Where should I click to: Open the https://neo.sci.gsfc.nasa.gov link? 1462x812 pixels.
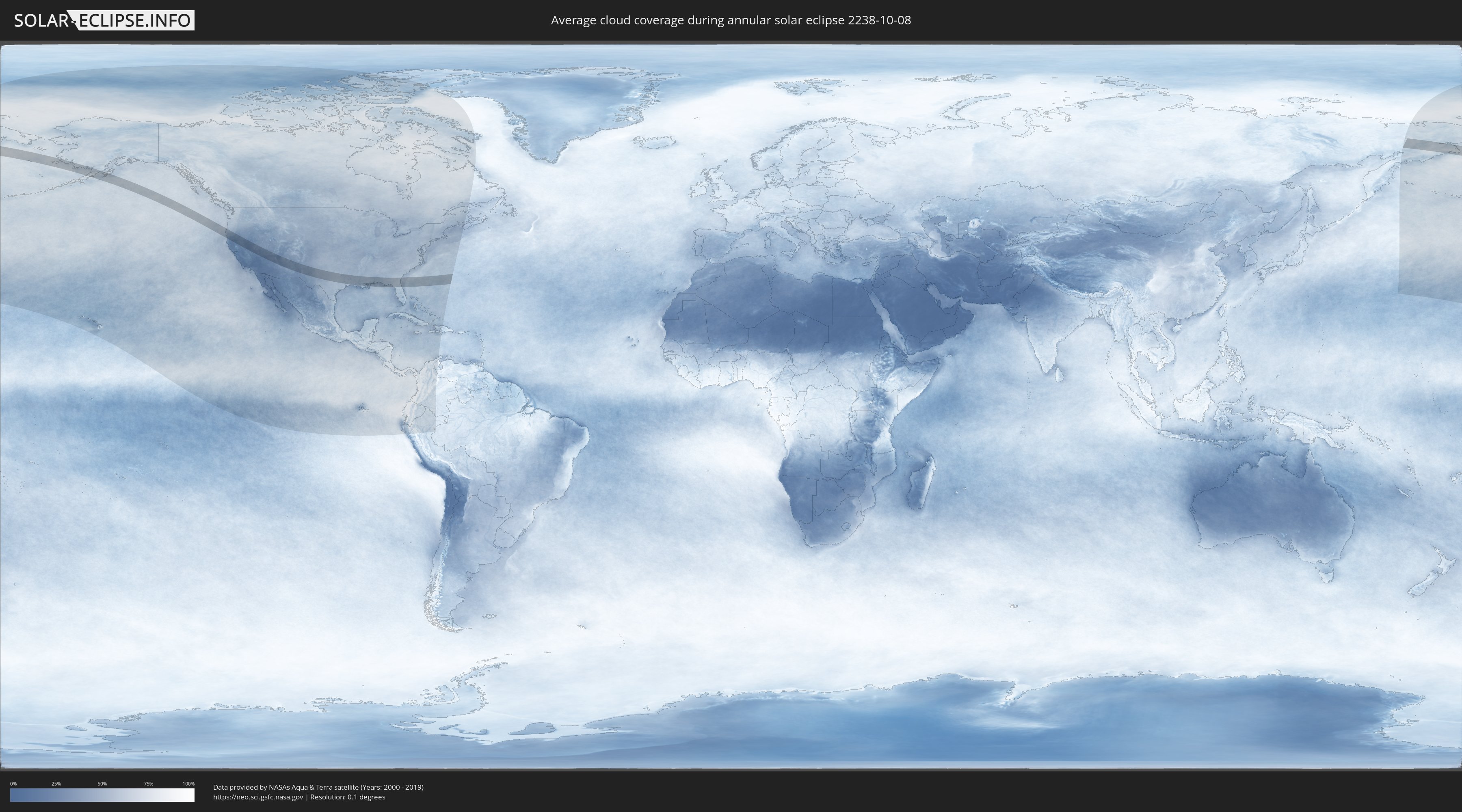click(258, 797)
